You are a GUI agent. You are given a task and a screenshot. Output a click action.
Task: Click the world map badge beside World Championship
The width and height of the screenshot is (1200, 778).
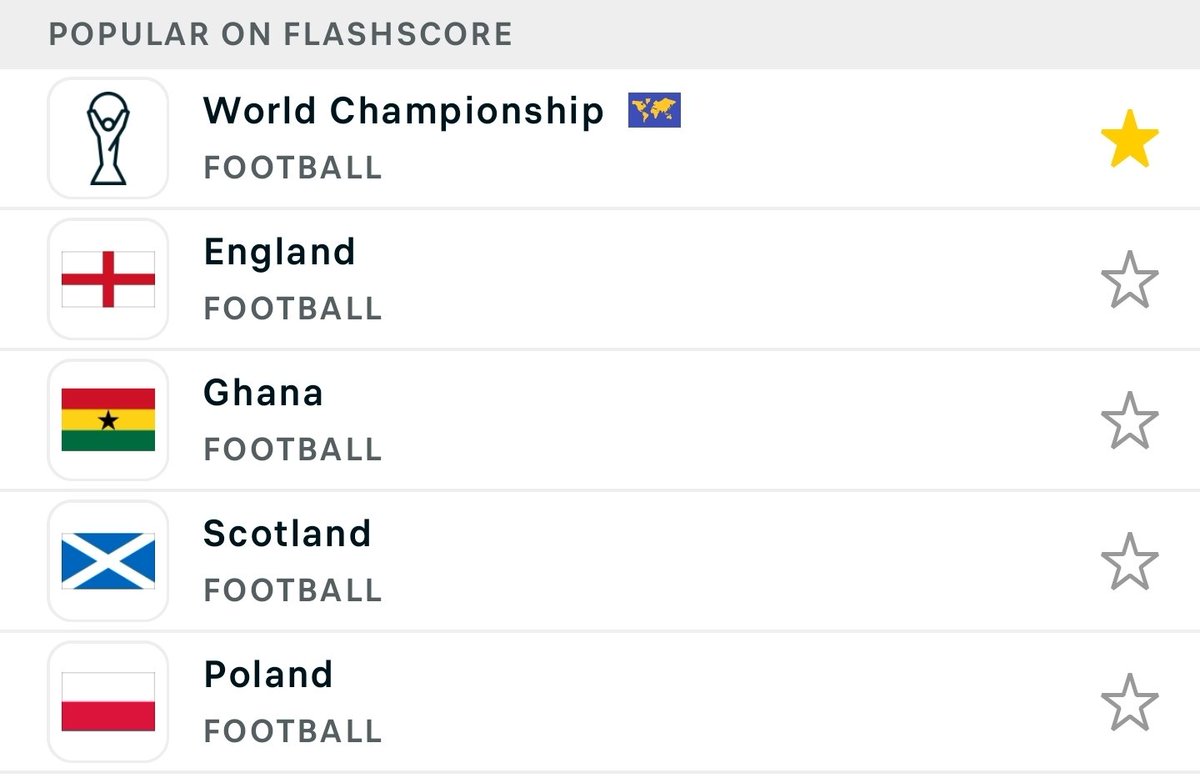654,110
